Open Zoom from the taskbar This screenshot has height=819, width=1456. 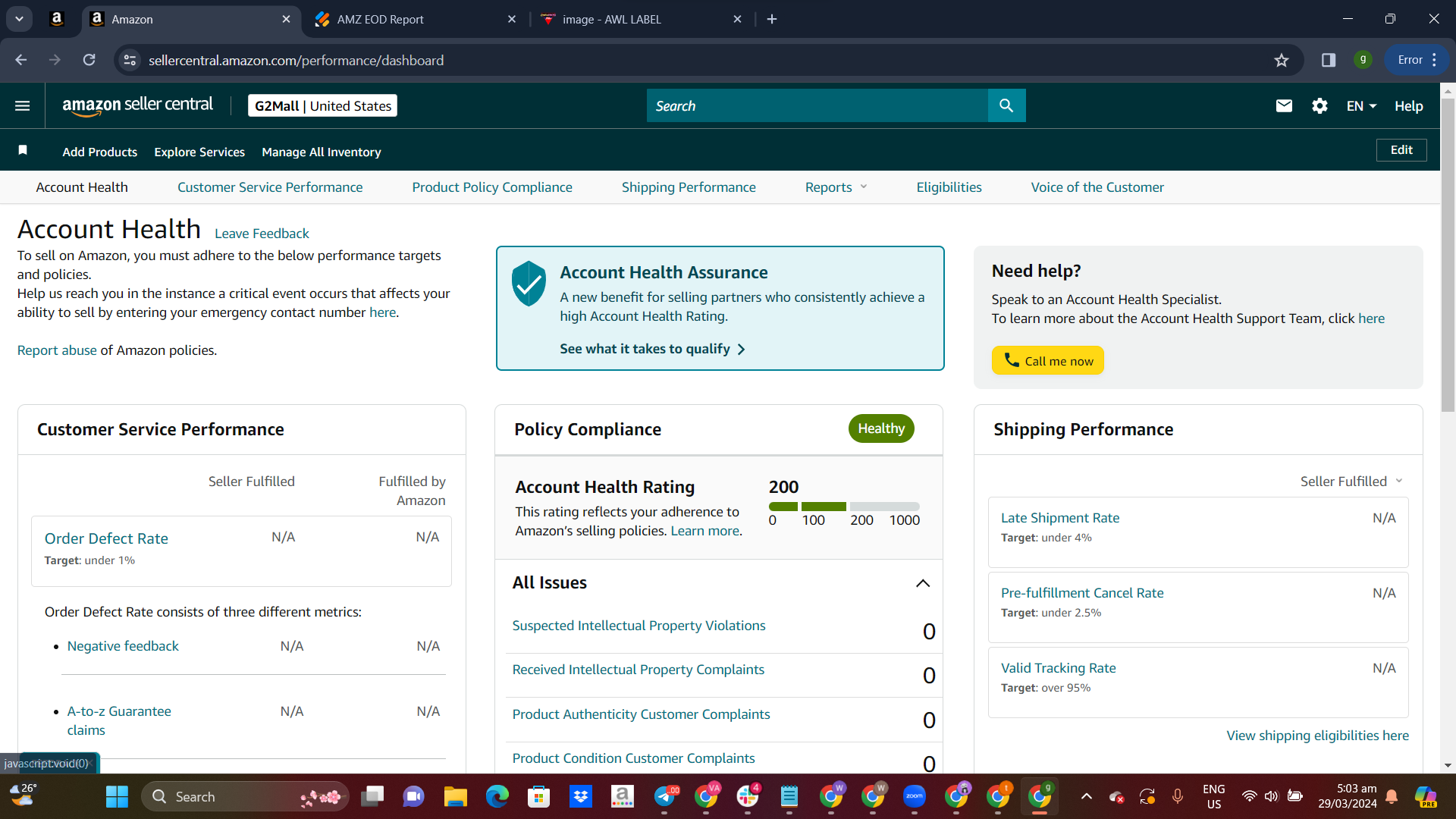[915, 796]
